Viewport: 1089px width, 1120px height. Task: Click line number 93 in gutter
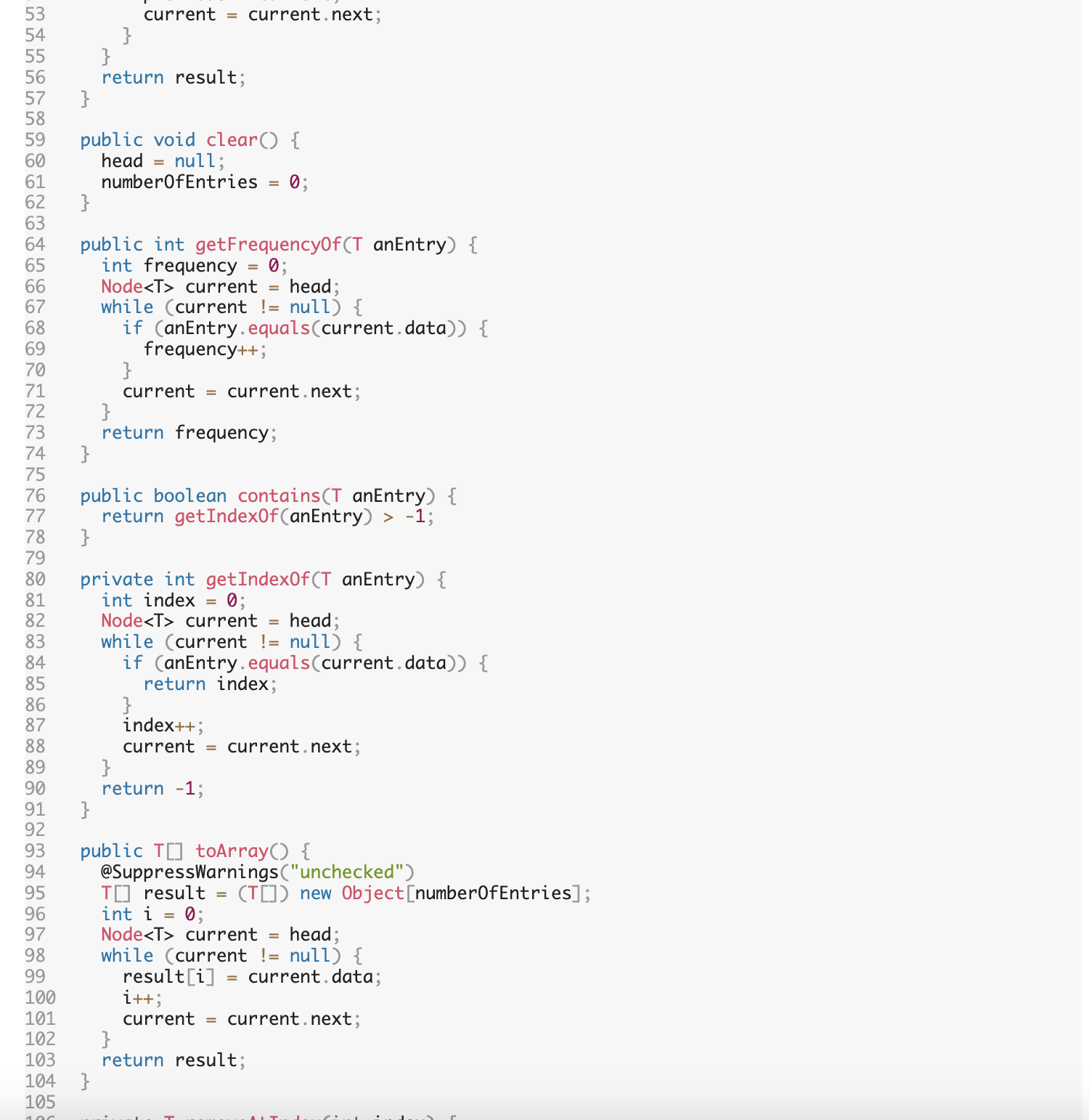pyautogui.click(x=35, y=851)
